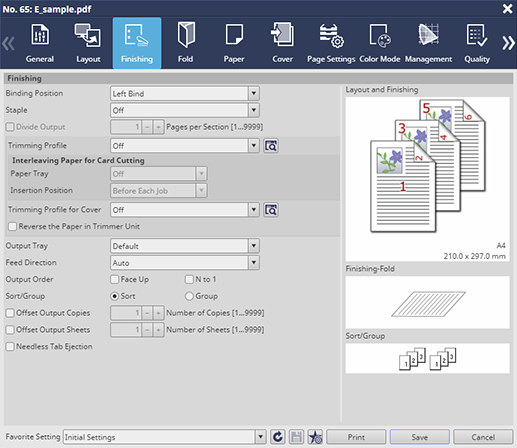Click the Trimming Profile preview icon
Image resolution: width=517 pixels, height=448 pixels.
click(271, 146)
